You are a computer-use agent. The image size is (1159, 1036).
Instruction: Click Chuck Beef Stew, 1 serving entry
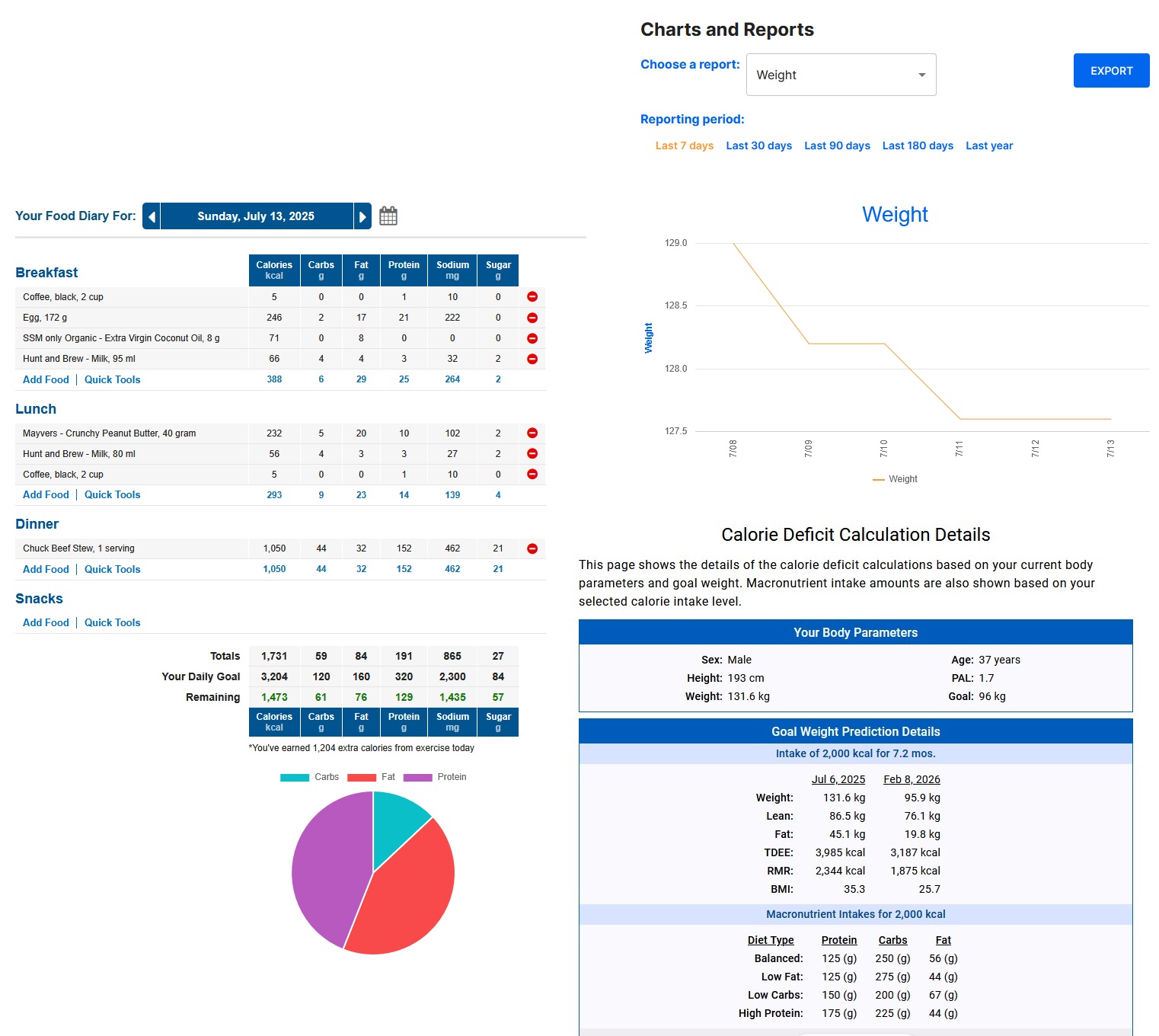point(78,548)
